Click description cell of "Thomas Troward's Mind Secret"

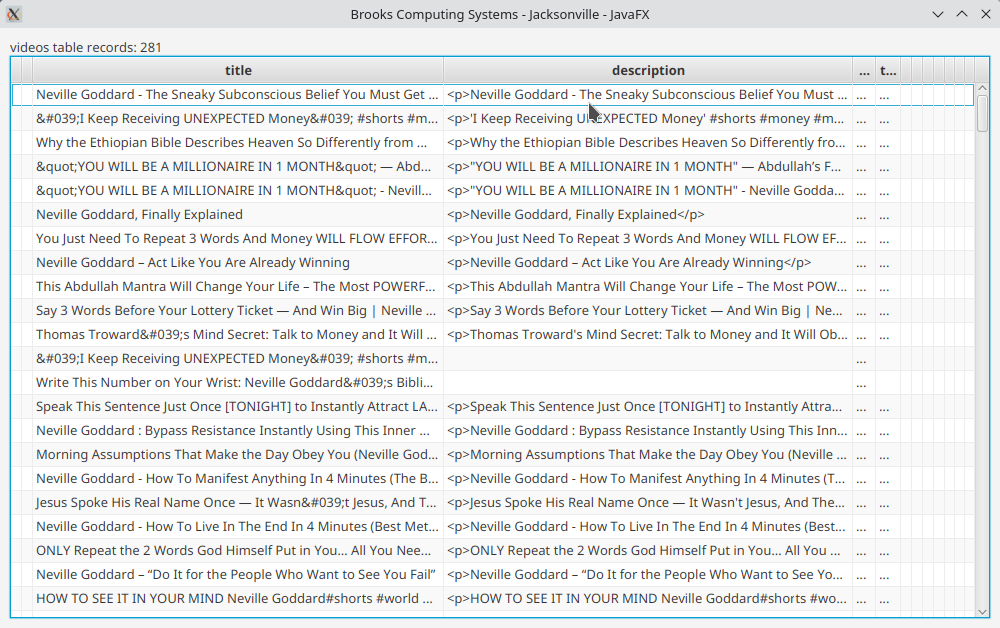click(647, 334)
